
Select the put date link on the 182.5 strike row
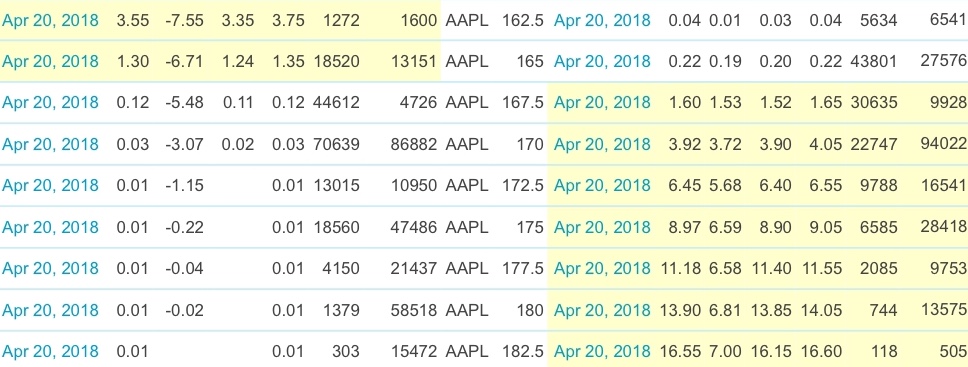click(x=602, y=351)
